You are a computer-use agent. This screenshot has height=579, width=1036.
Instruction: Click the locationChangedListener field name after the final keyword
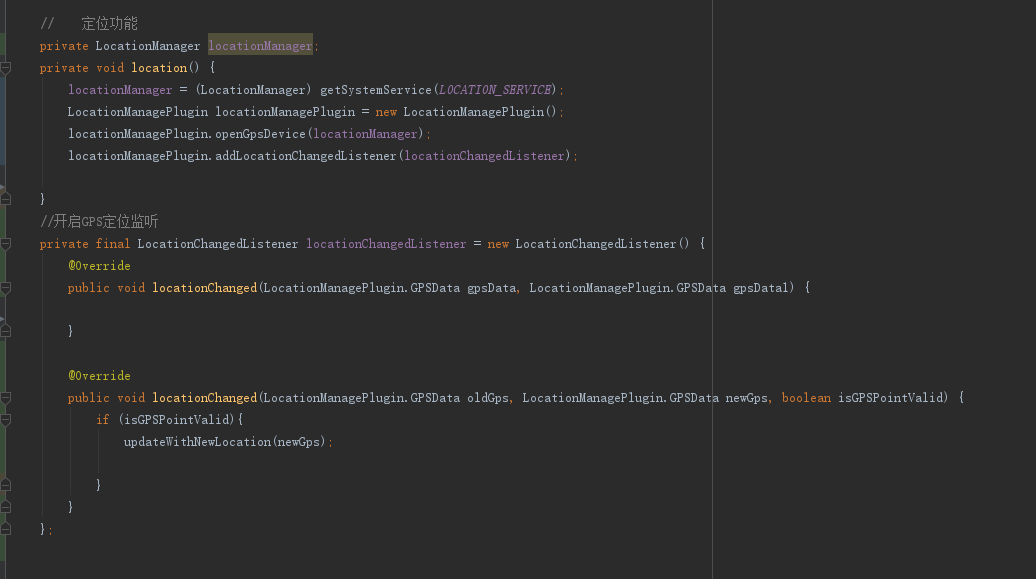point(386,244)
